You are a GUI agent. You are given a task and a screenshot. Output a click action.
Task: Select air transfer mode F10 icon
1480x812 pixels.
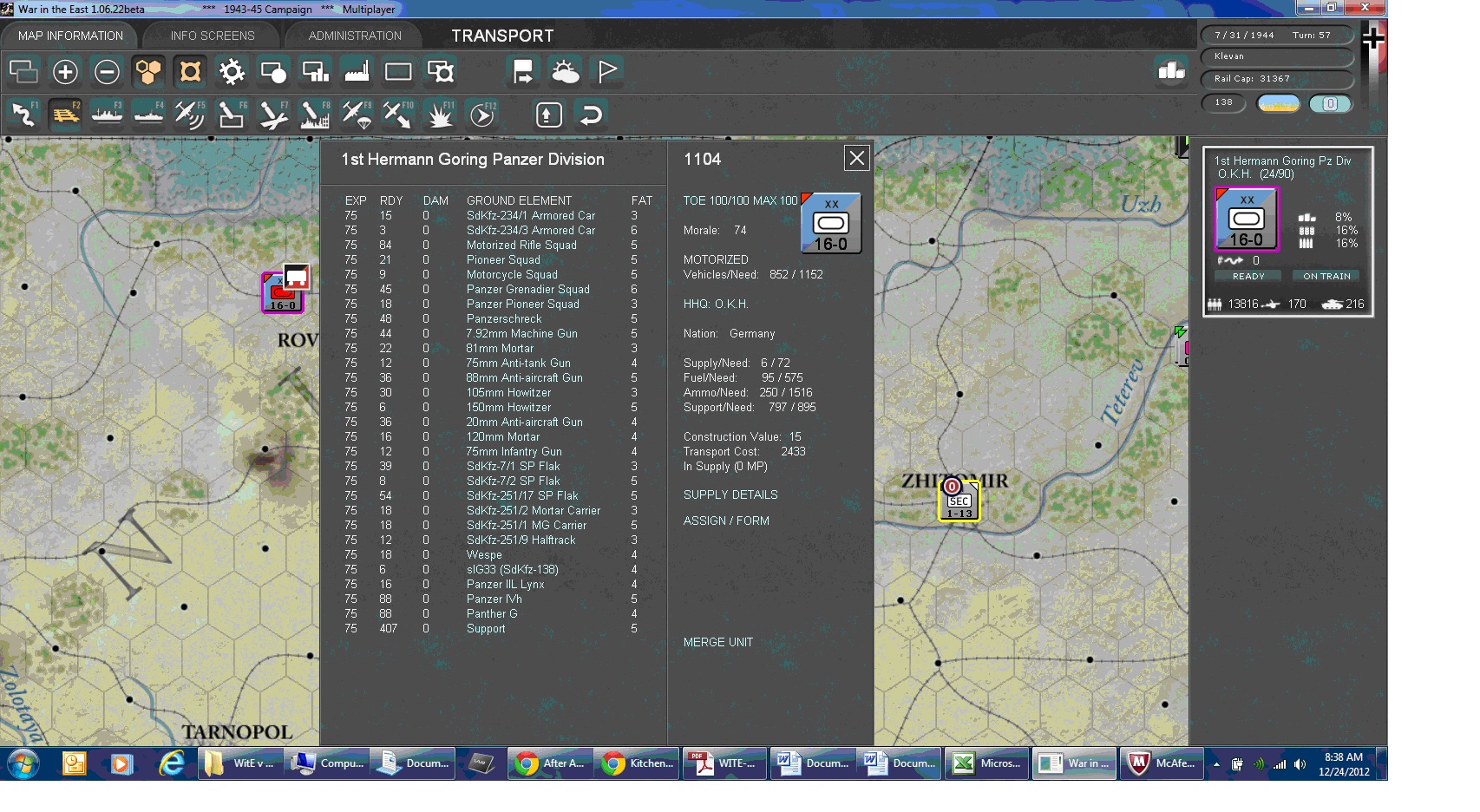click(398, 115)
